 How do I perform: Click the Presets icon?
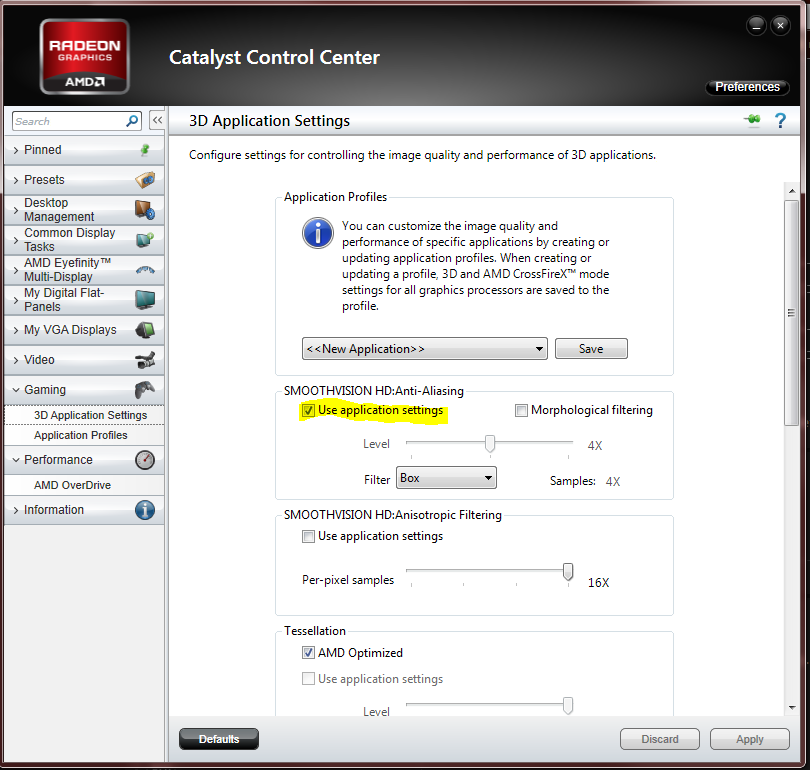point(145,180)
